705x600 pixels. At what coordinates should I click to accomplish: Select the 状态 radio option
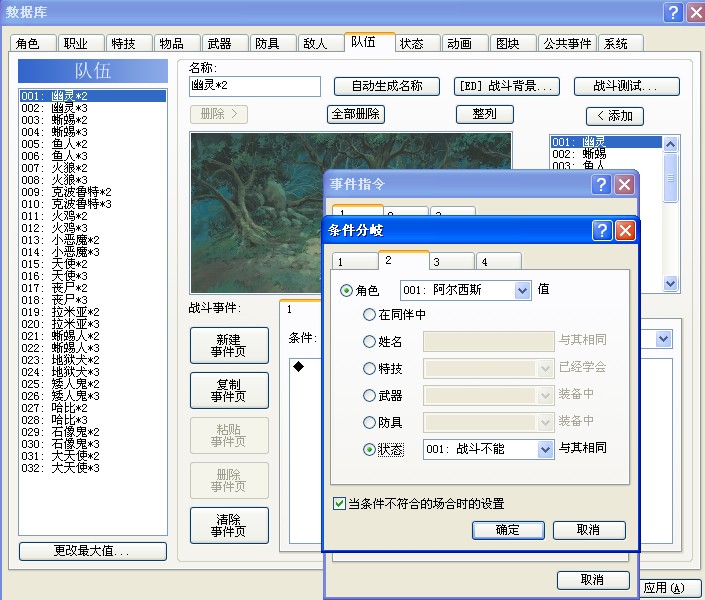point(369,449)
